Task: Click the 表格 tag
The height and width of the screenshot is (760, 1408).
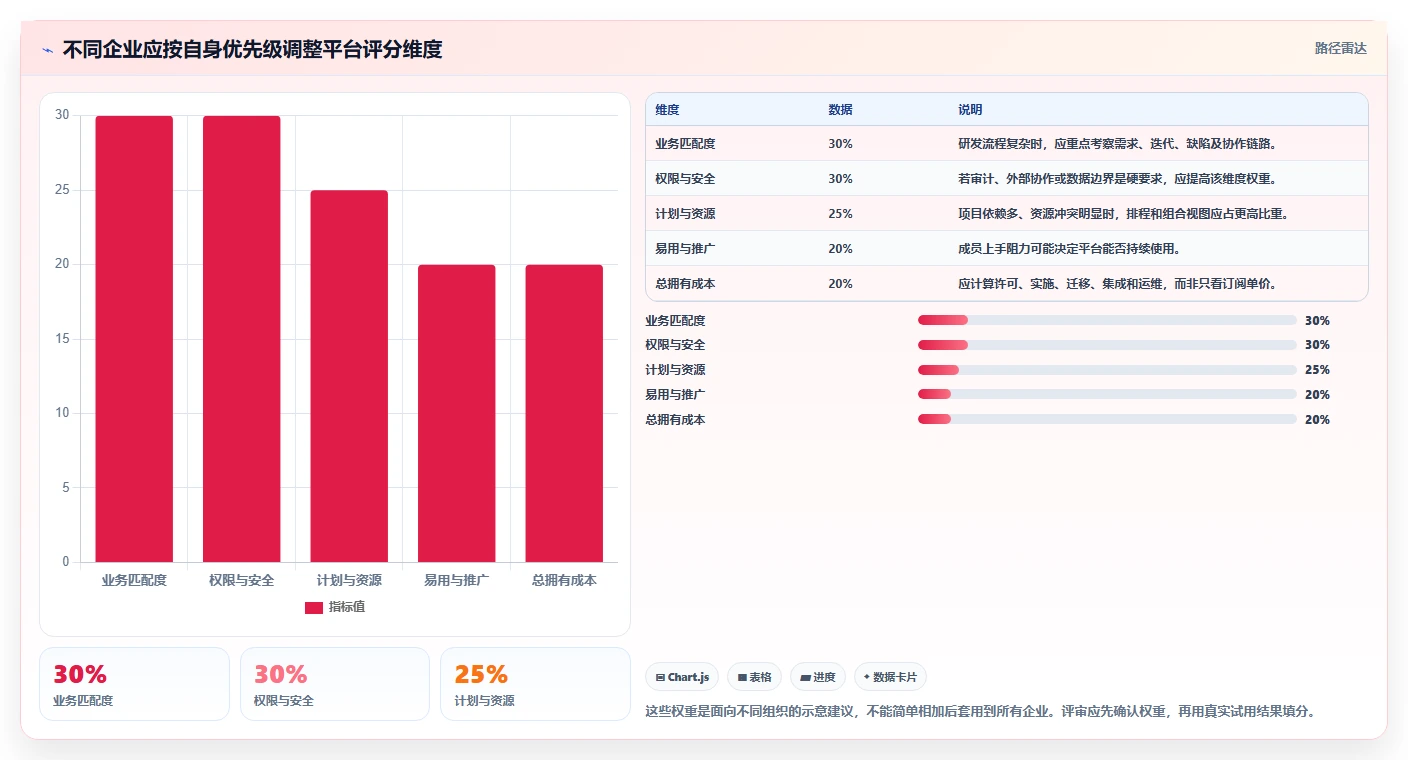Action: [x=754, y=677]
